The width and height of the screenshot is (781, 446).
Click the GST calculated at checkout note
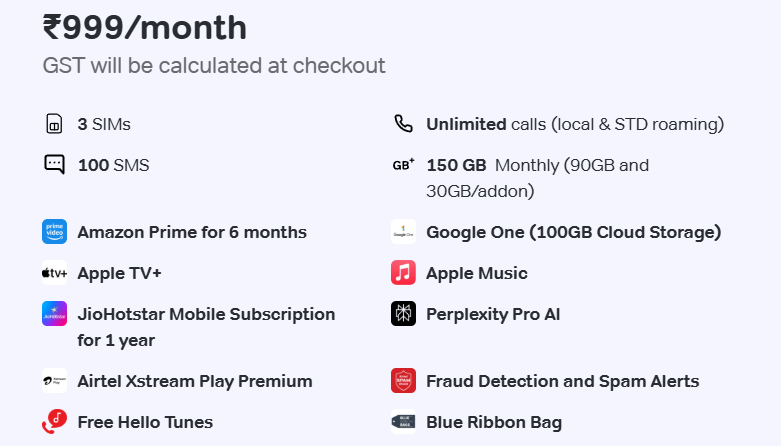tap(214, 66)
